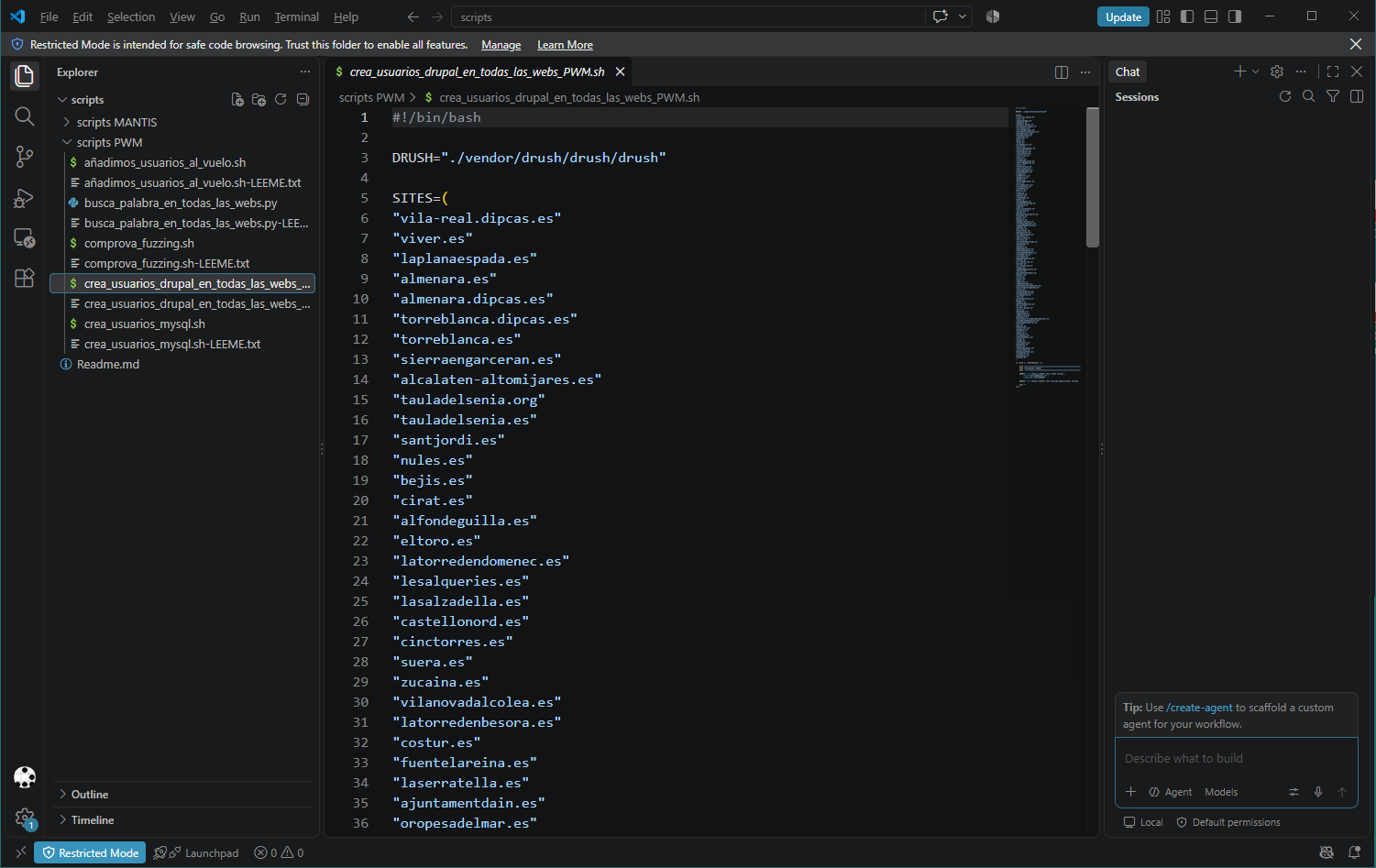Click Restricted Mode in the status bar
The image size is (1376, 868).
90,852
